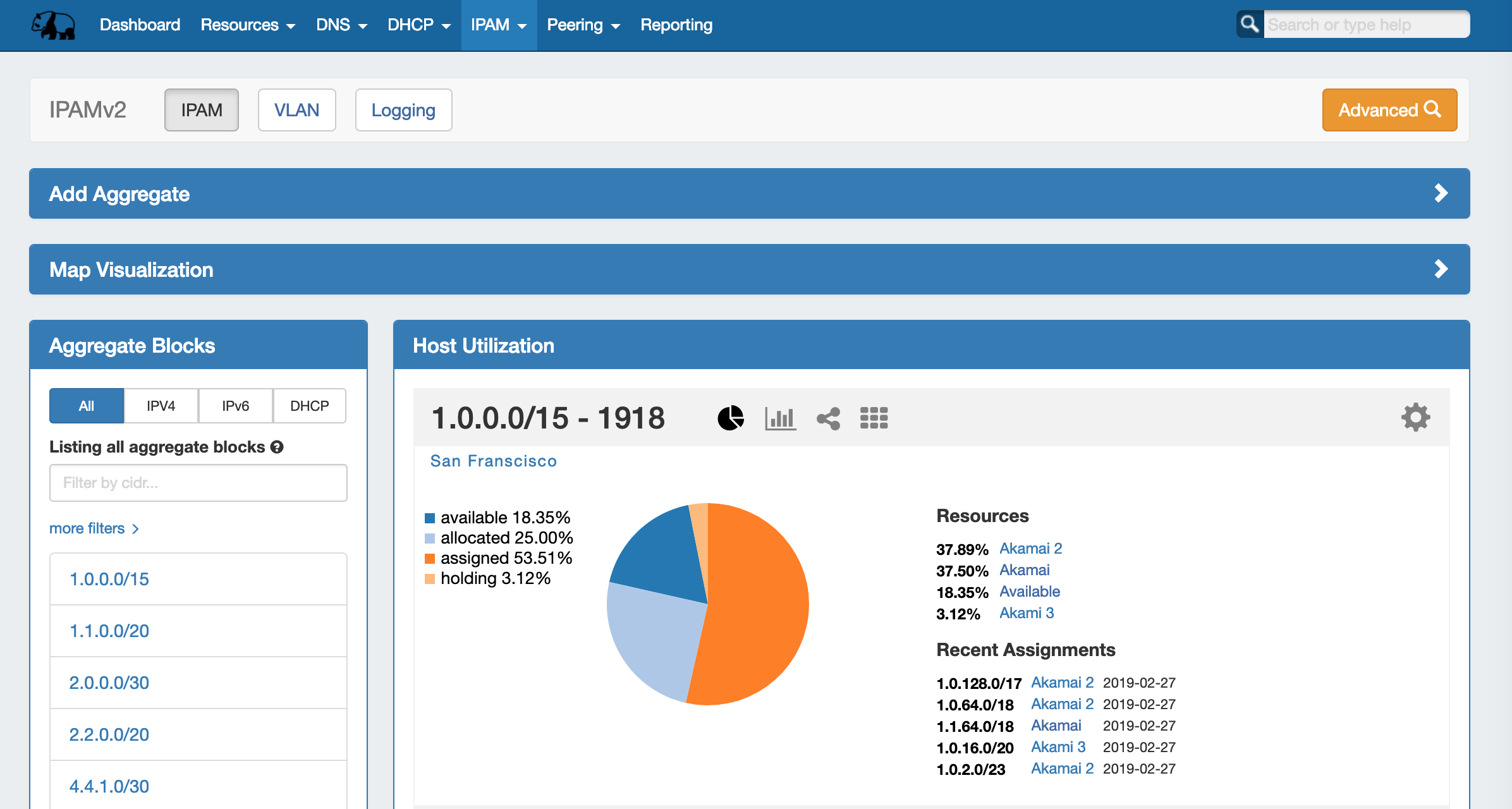Click the share/tree view icon

tap(828, 418)
